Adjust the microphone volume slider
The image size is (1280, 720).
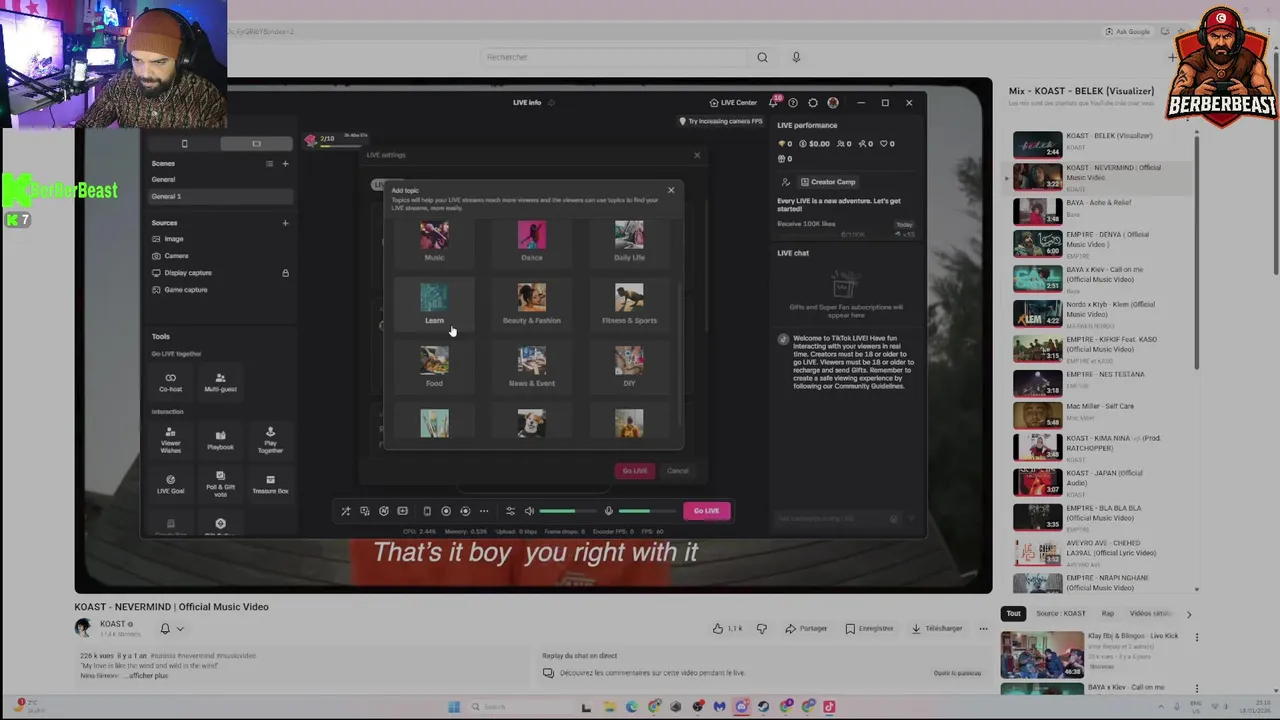(x=648, y=511)
